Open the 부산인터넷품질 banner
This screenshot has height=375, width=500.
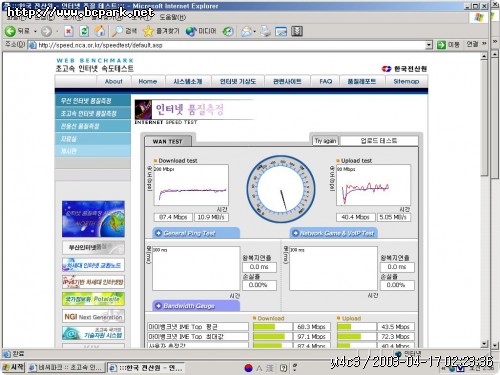[x=93, y=248]
